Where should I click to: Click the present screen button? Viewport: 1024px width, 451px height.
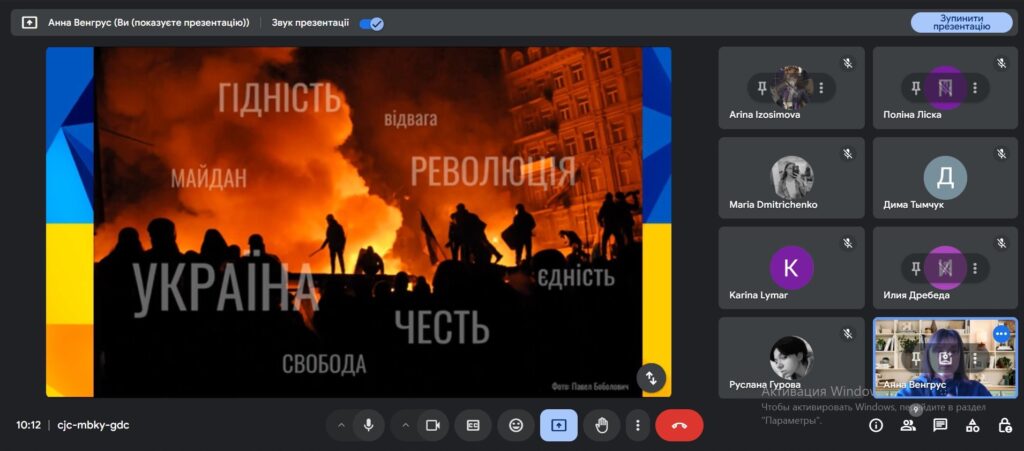coord(558,426)
